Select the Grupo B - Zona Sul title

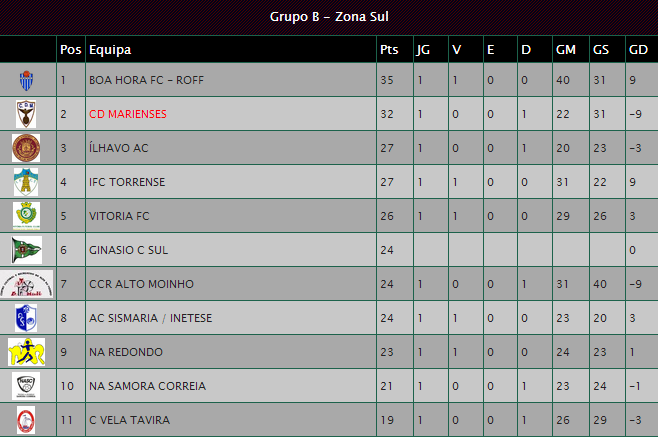[x=329, y=17]
